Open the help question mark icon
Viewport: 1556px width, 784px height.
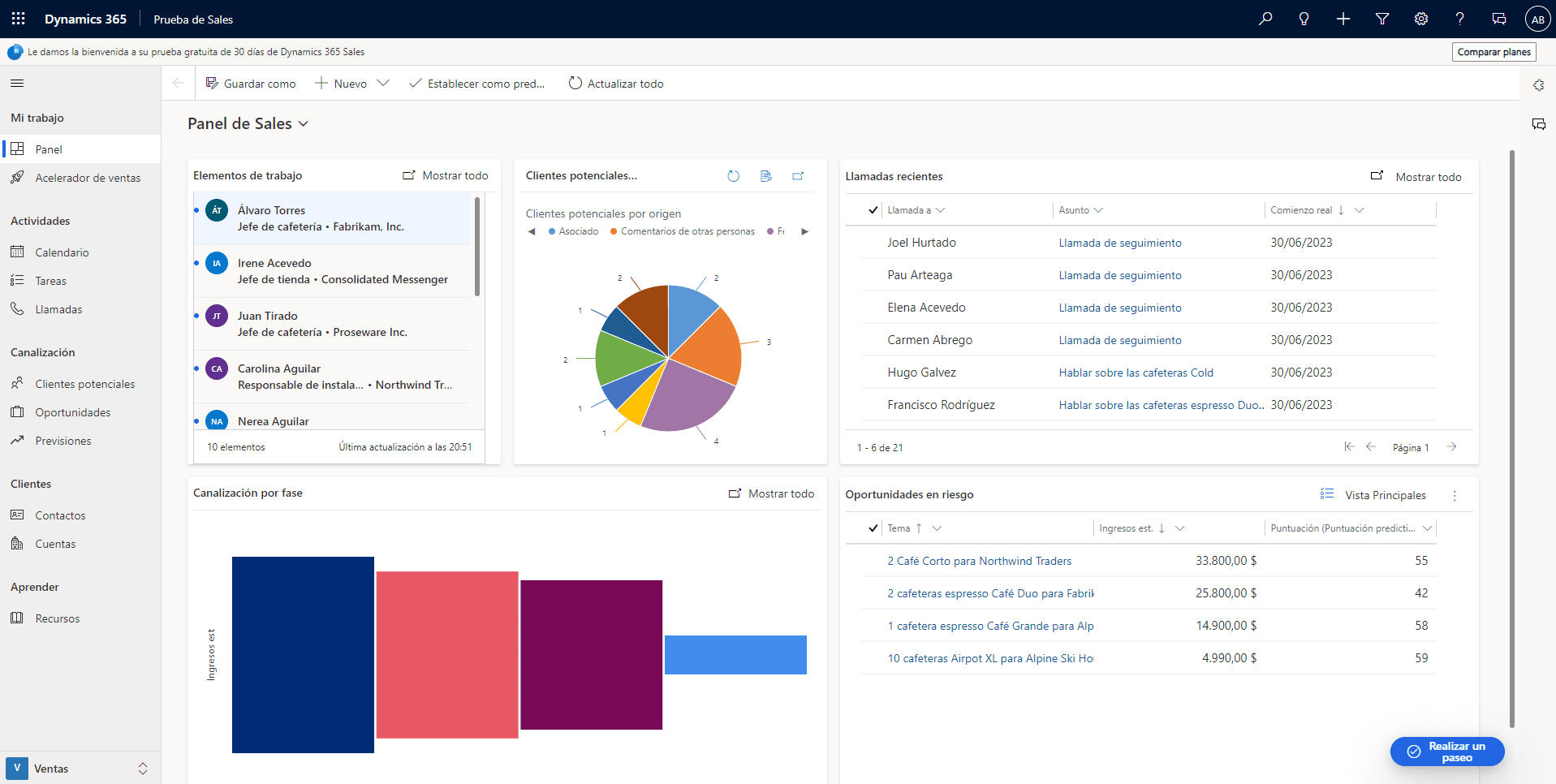pyautogui.click(x=1460, y=19)
